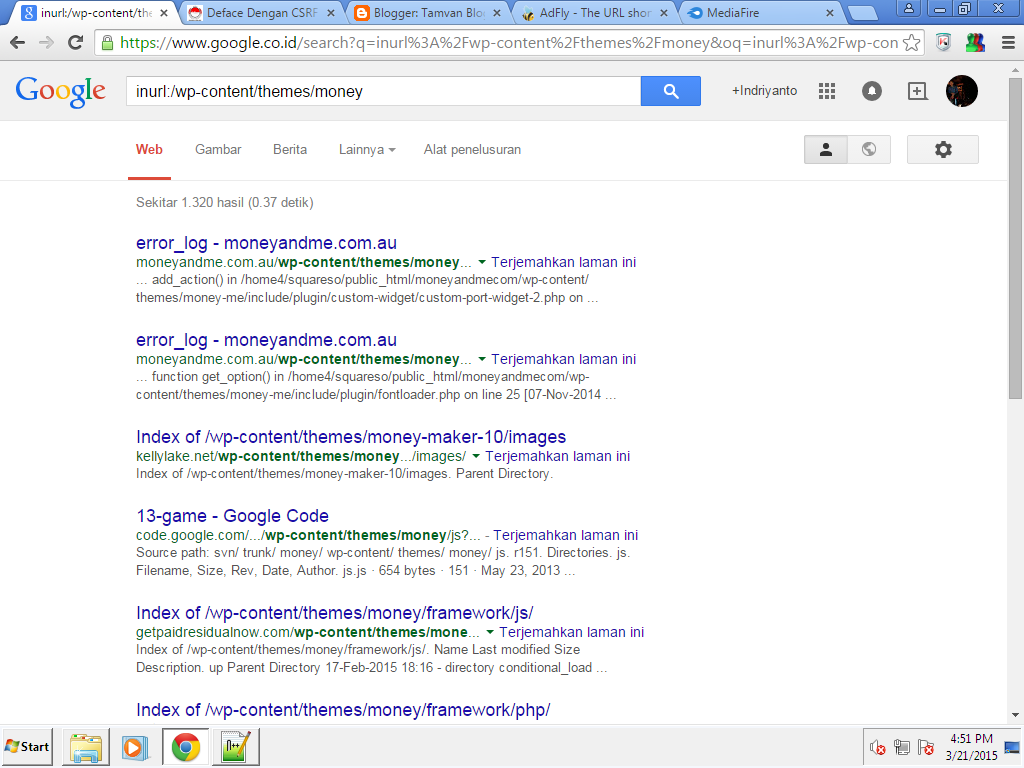Open Index of money/framework/js/ result
The image size is (1024, 768).
click(x=334, y=613)
